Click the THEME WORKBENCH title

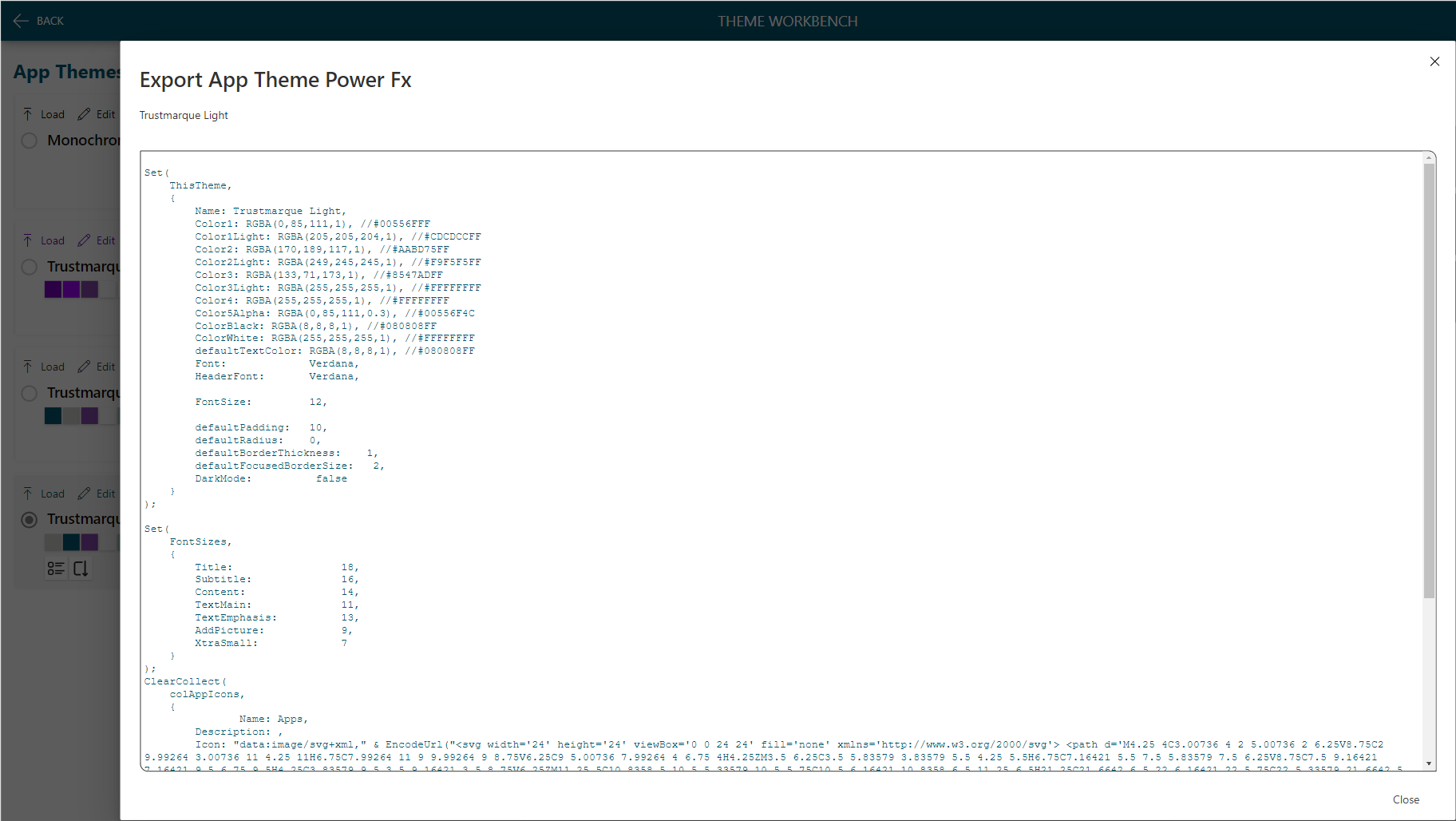coord(787,22)
